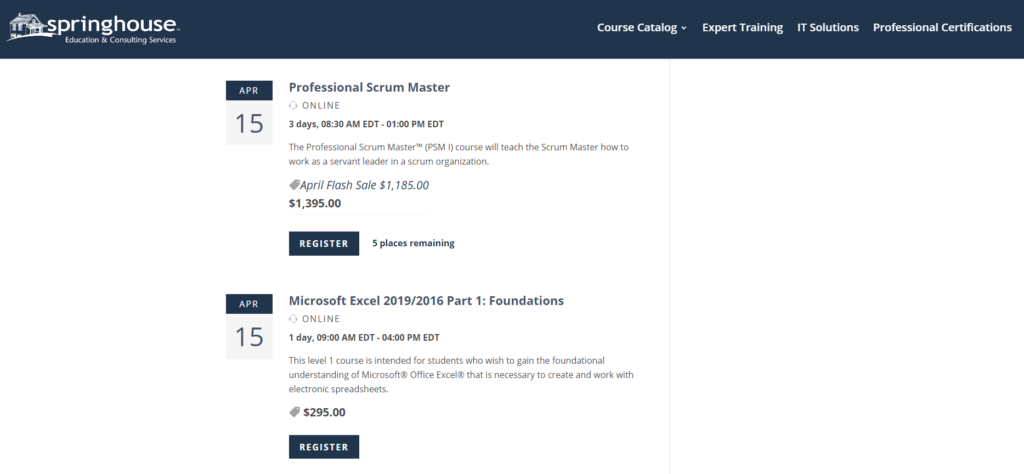
Task: Open the Expert Training menu item
Action: pyautogui.click(x=743, y=27)
